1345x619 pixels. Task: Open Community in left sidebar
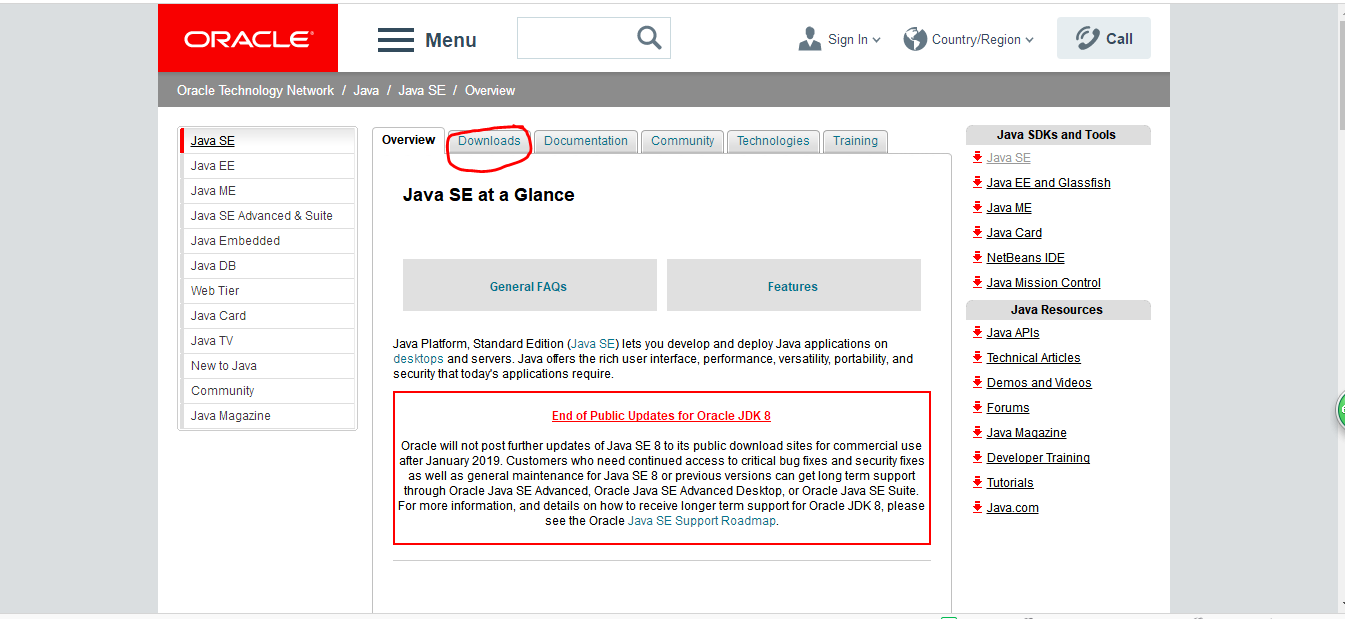click(x=268, y=391)
